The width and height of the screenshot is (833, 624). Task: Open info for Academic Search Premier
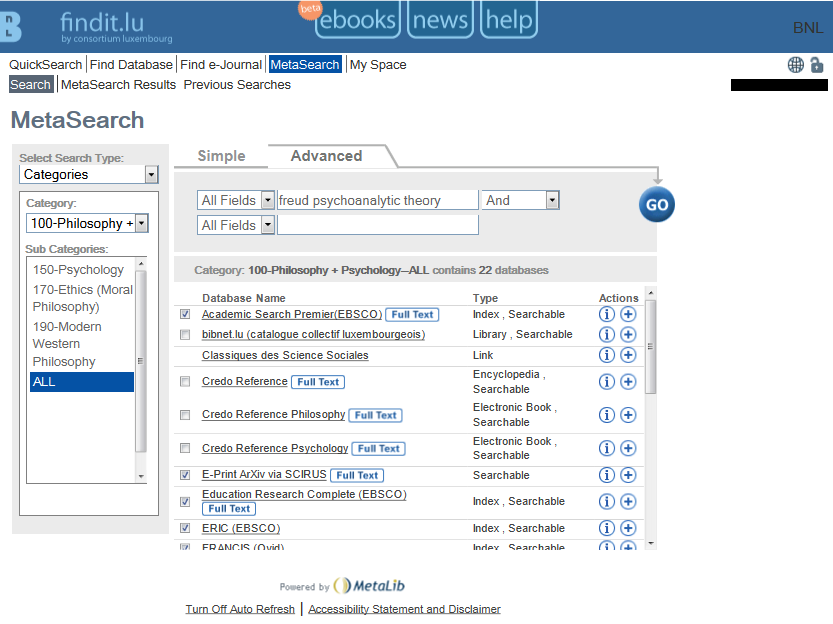606,314
